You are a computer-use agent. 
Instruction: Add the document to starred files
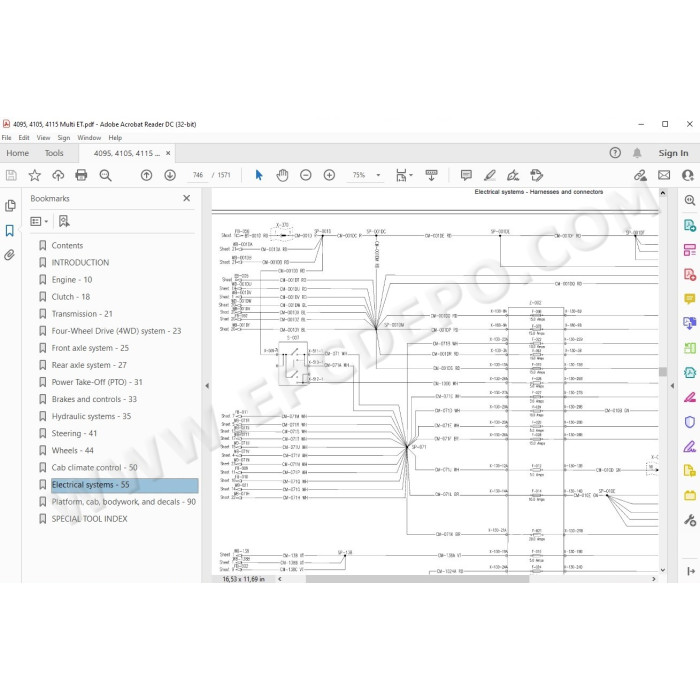[34, 175]
